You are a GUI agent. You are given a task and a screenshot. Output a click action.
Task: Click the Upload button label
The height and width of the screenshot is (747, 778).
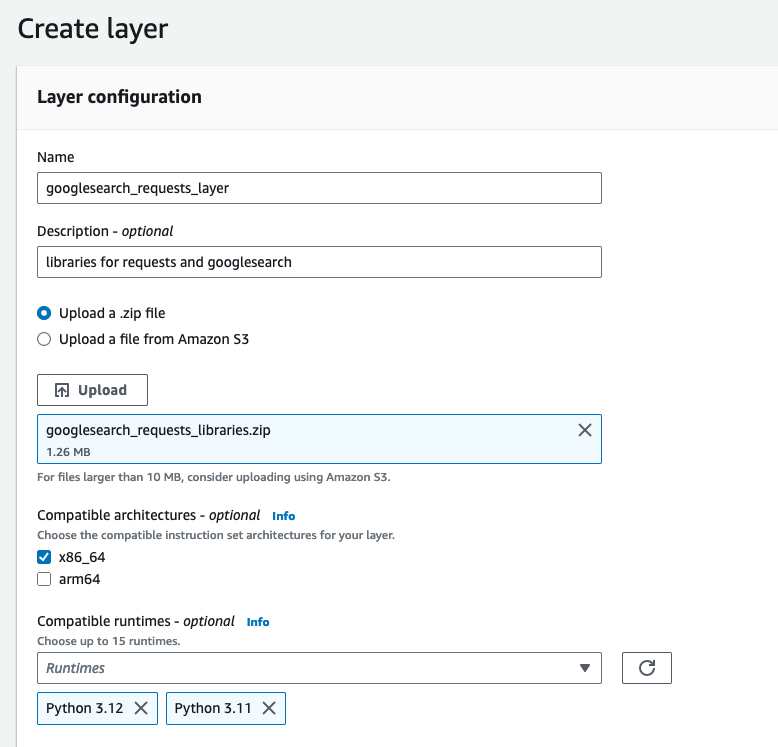click(x=102, y=390)
